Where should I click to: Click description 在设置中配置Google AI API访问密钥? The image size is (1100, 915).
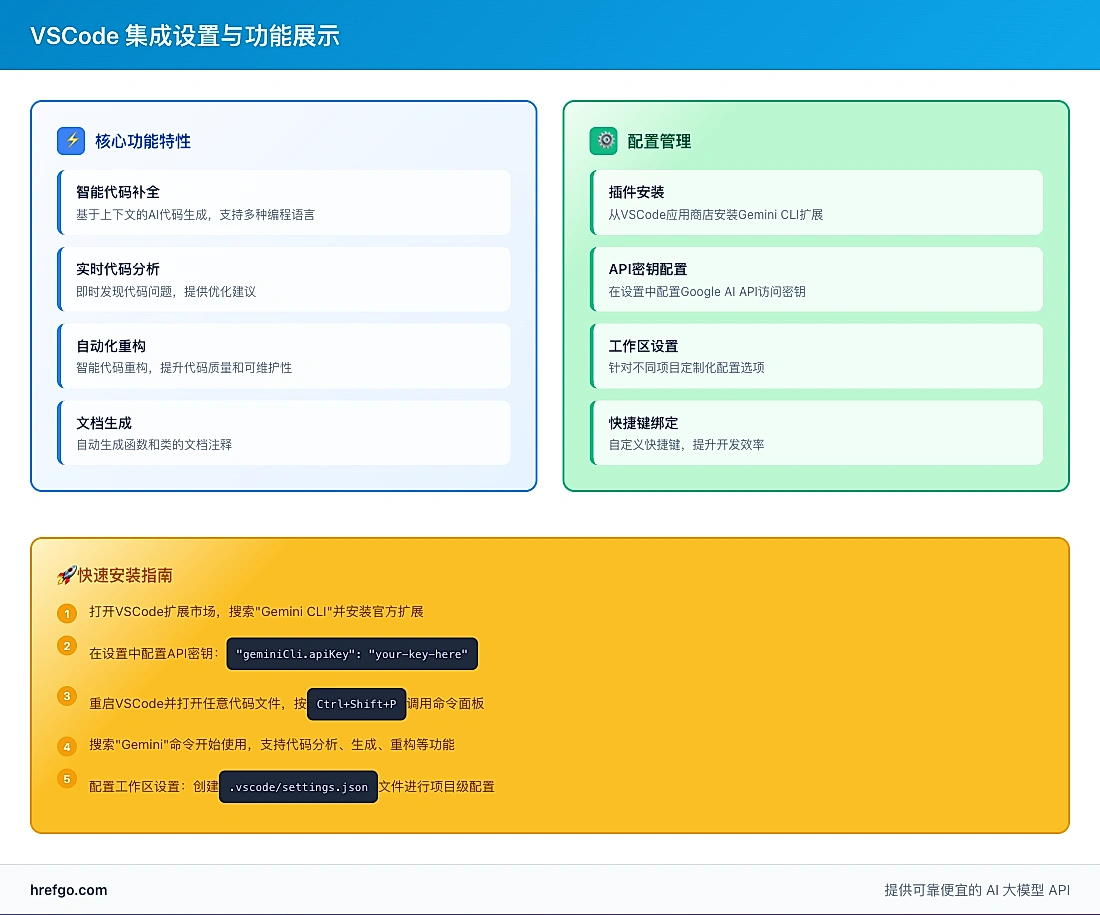pos(706,292)
